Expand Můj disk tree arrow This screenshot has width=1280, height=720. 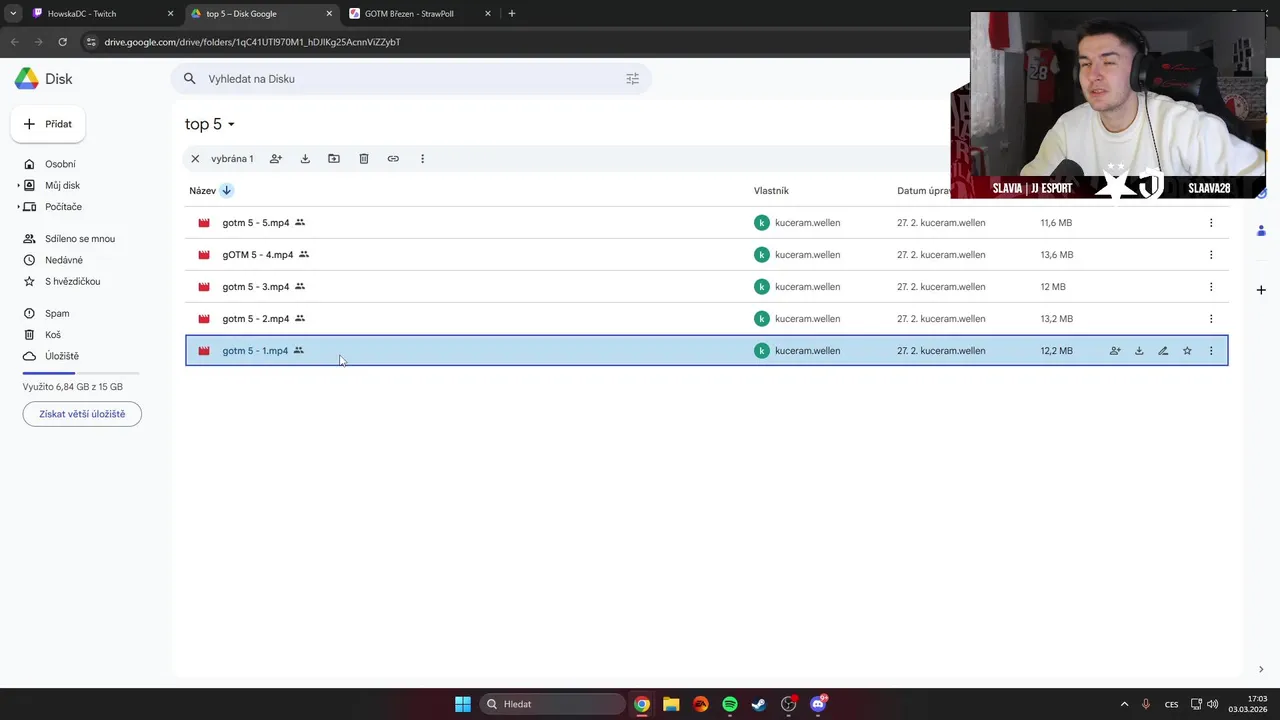pos(19,186)
